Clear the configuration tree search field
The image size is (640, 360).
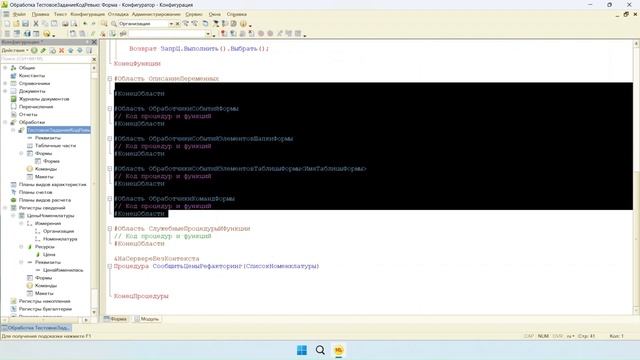pyautogui.click(x=94, y=59)
